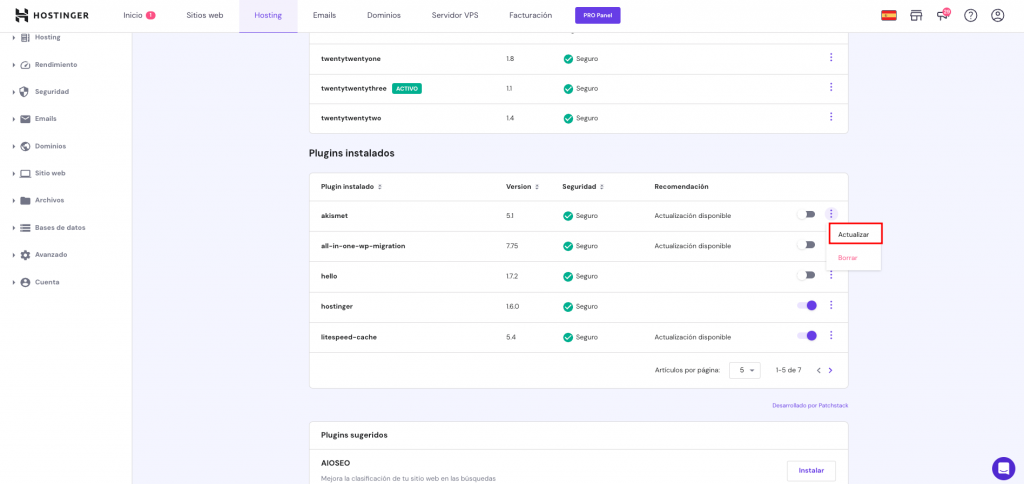
Task: Enable the akismet plugin toggle
Action: click(805, 215)
